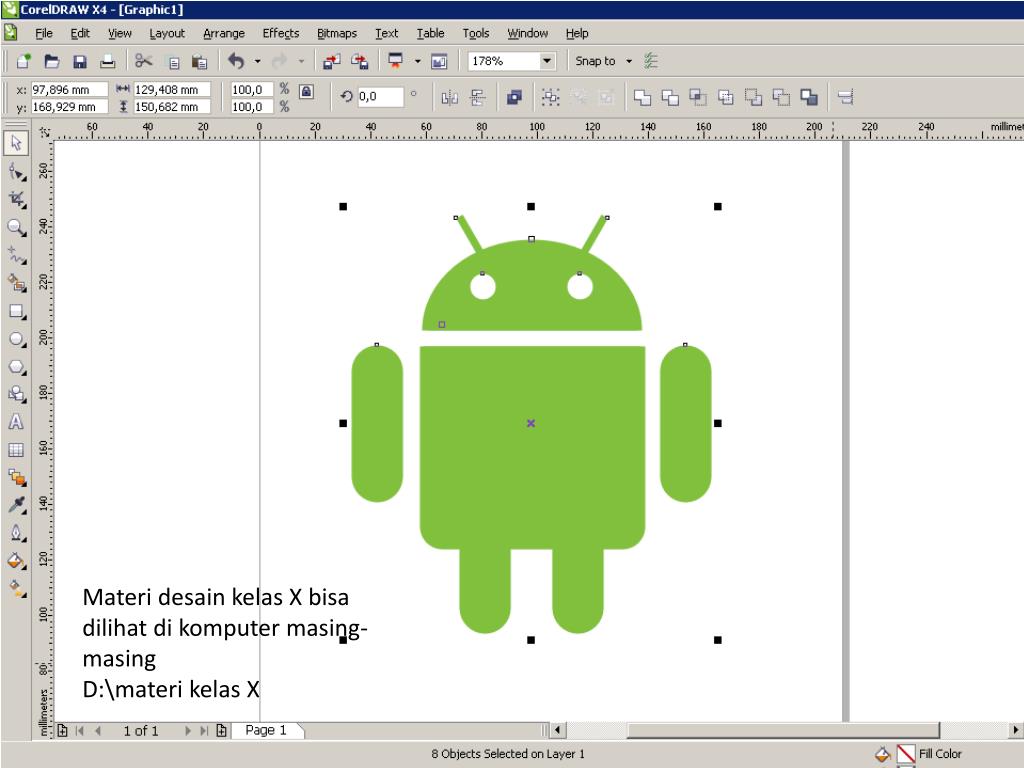Image resolution: width=1024 pixels, height=768 pixels.
Task: Intersect the selected objects
Action: [698, 98]
